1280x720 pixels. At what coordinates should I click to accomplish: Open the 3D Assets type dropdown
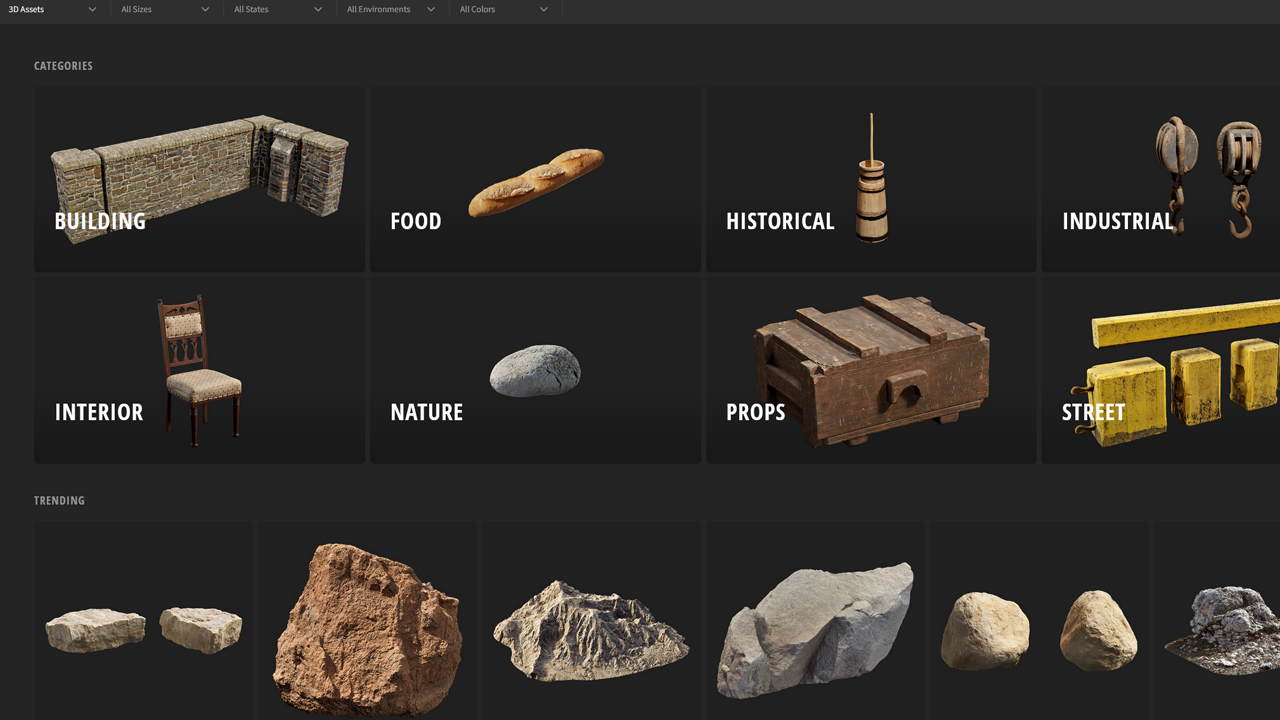click(53, 10)
